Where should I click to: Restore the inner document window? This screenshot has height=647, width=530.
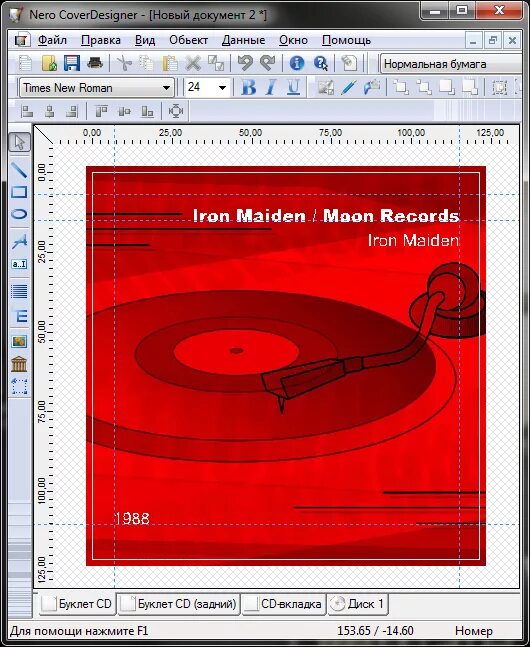pyautogui.click(x=493, y=40)
